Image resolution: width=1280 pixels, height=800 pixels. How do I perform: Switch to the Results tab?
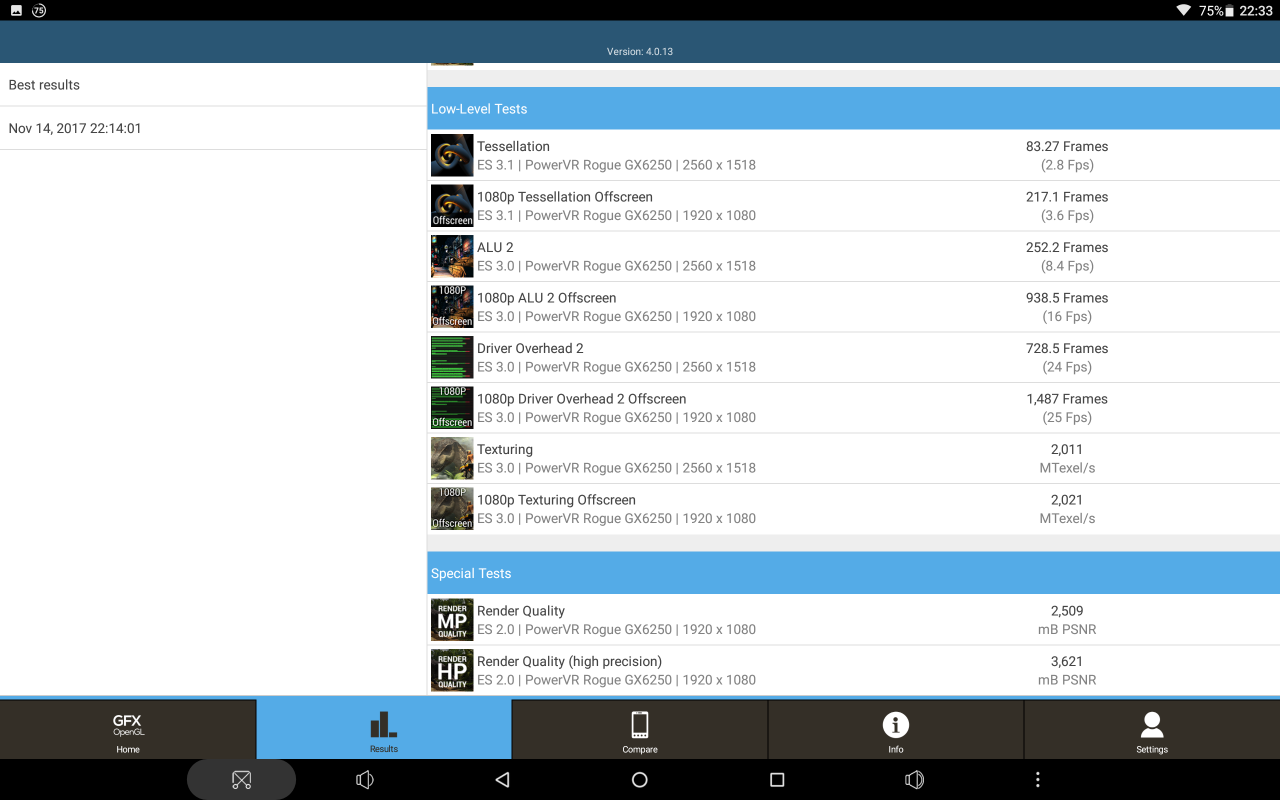tap(384, 729)
